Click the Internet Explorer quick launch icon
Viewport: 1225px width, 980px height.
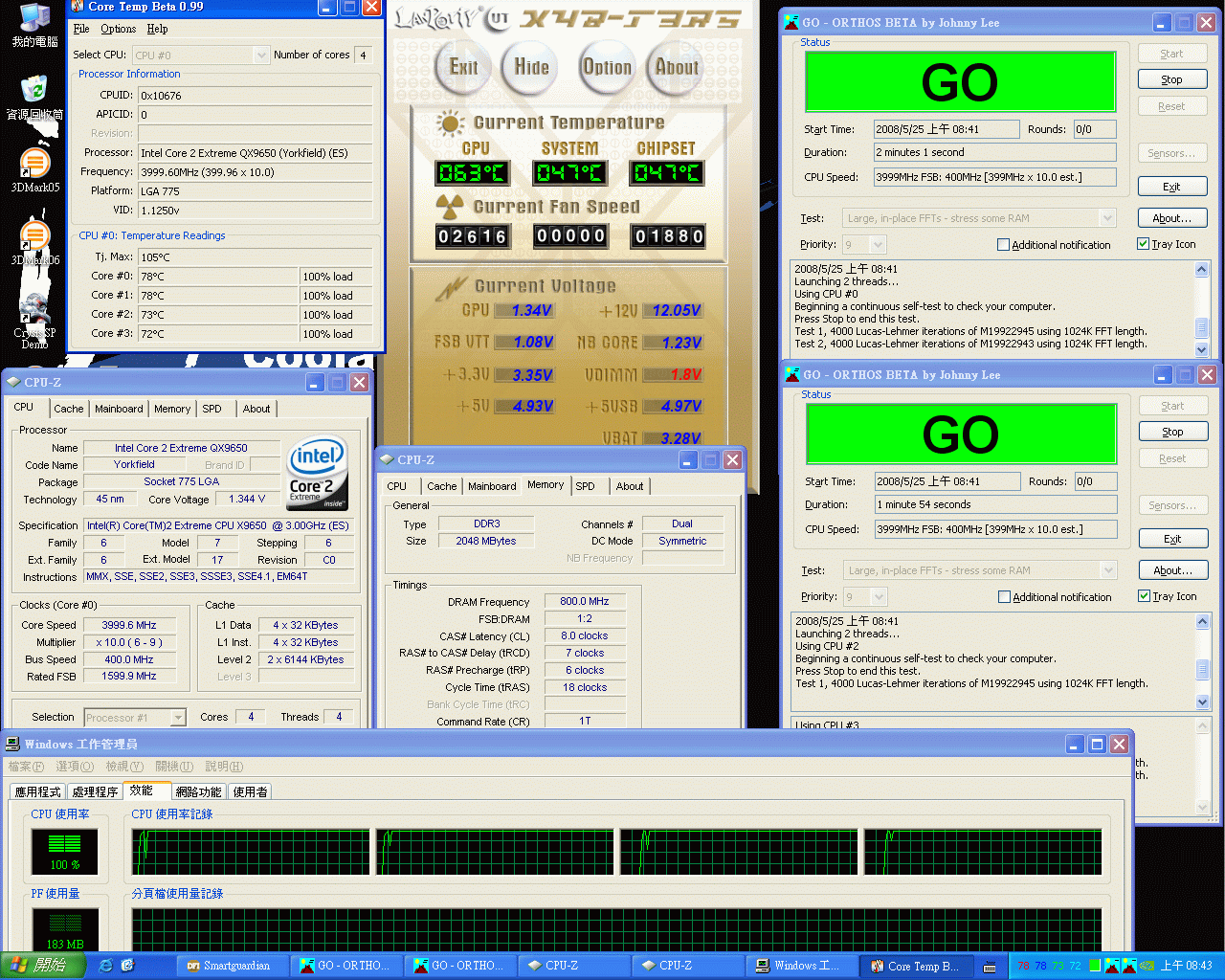105,966
